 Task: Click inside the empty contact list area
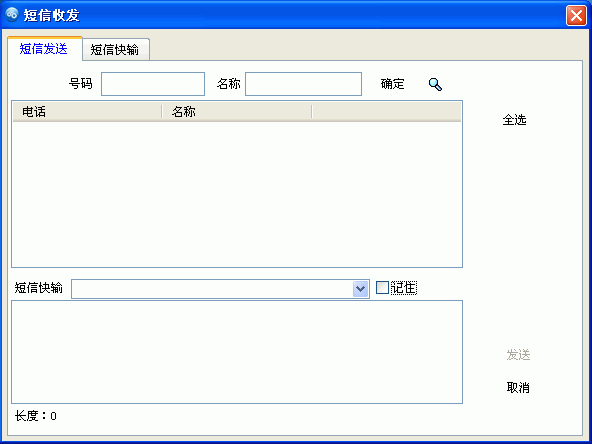[x=237, y=194]
